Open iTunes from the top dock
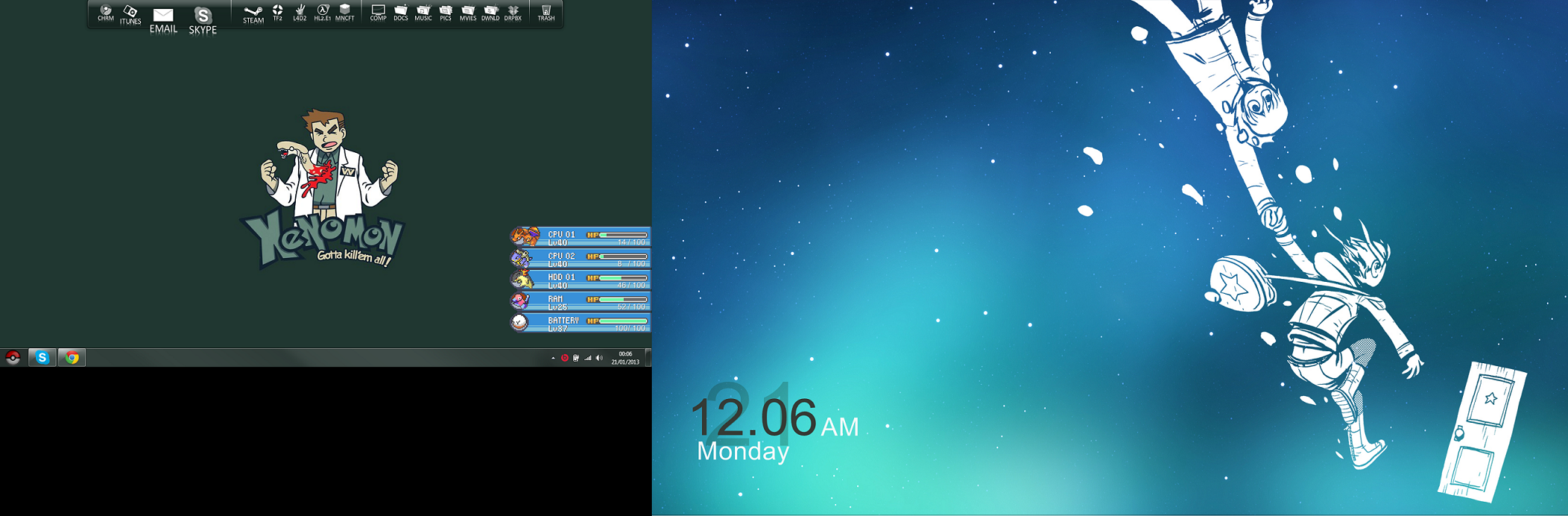 pyautogui.click(x=130, y=15)
